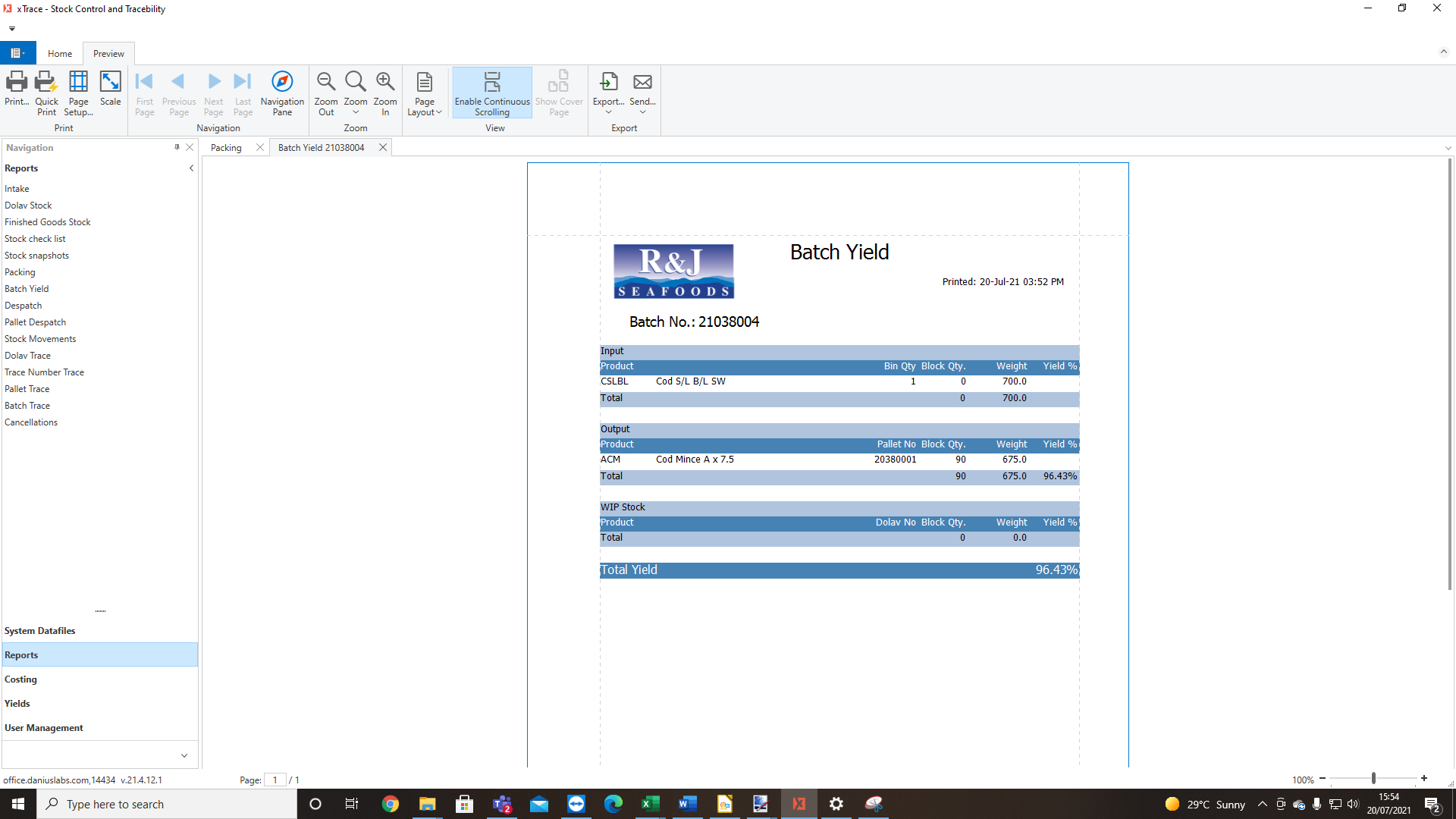Open the Batch Trace report
Screen dimensions: 1456x819
28,405
